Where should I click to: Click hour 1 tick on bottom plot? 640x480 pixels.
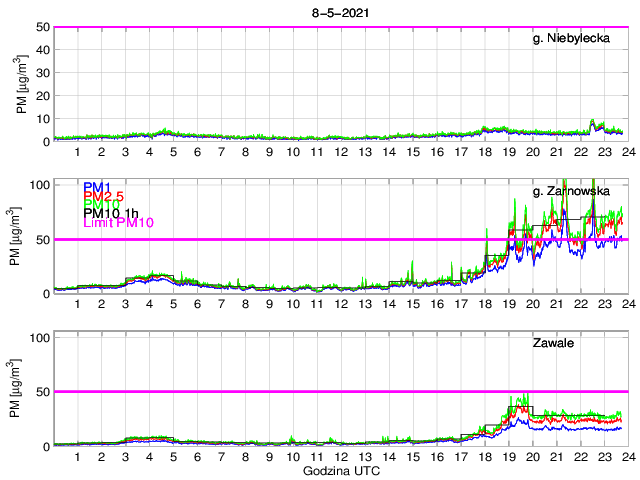click(x=78, y=456)
